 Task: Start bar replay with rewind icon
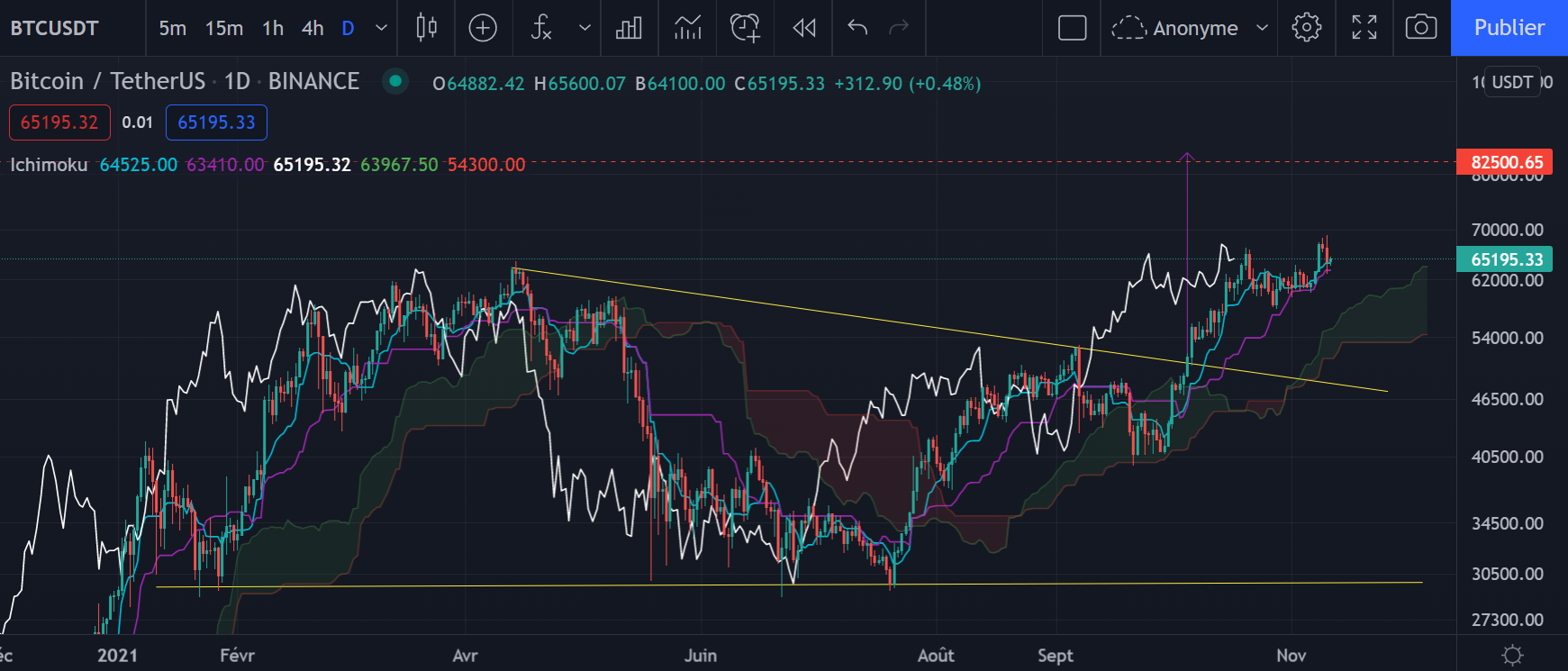tap(804, 28)
